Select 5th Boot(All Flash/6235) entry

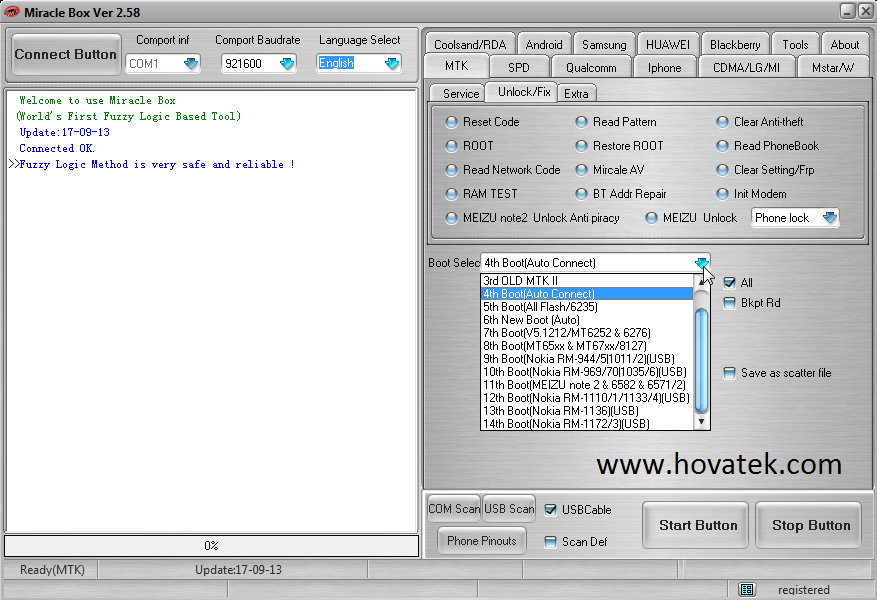tap(586, 307)
